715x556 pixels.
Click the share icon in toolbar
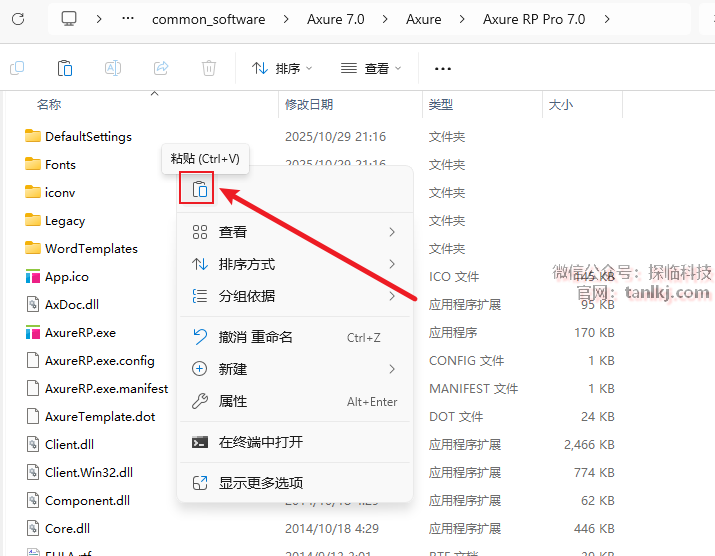(x=161, y=68)
